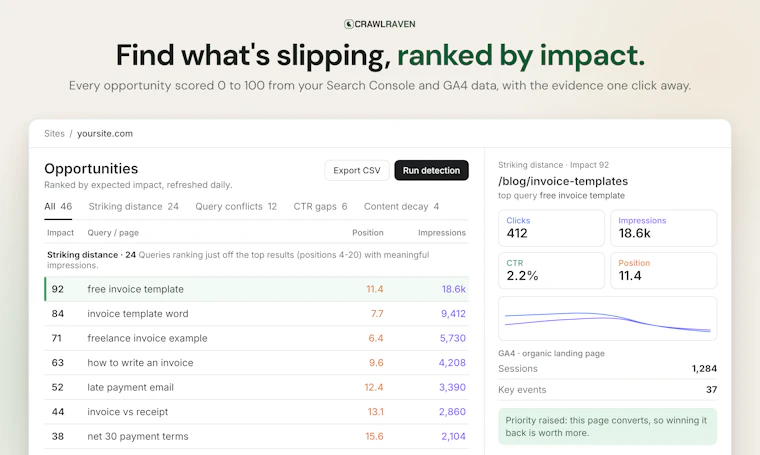This screenshot has height=455, width=760.
Task: Open the Query conflicts tab
Action: pos(236,206)
